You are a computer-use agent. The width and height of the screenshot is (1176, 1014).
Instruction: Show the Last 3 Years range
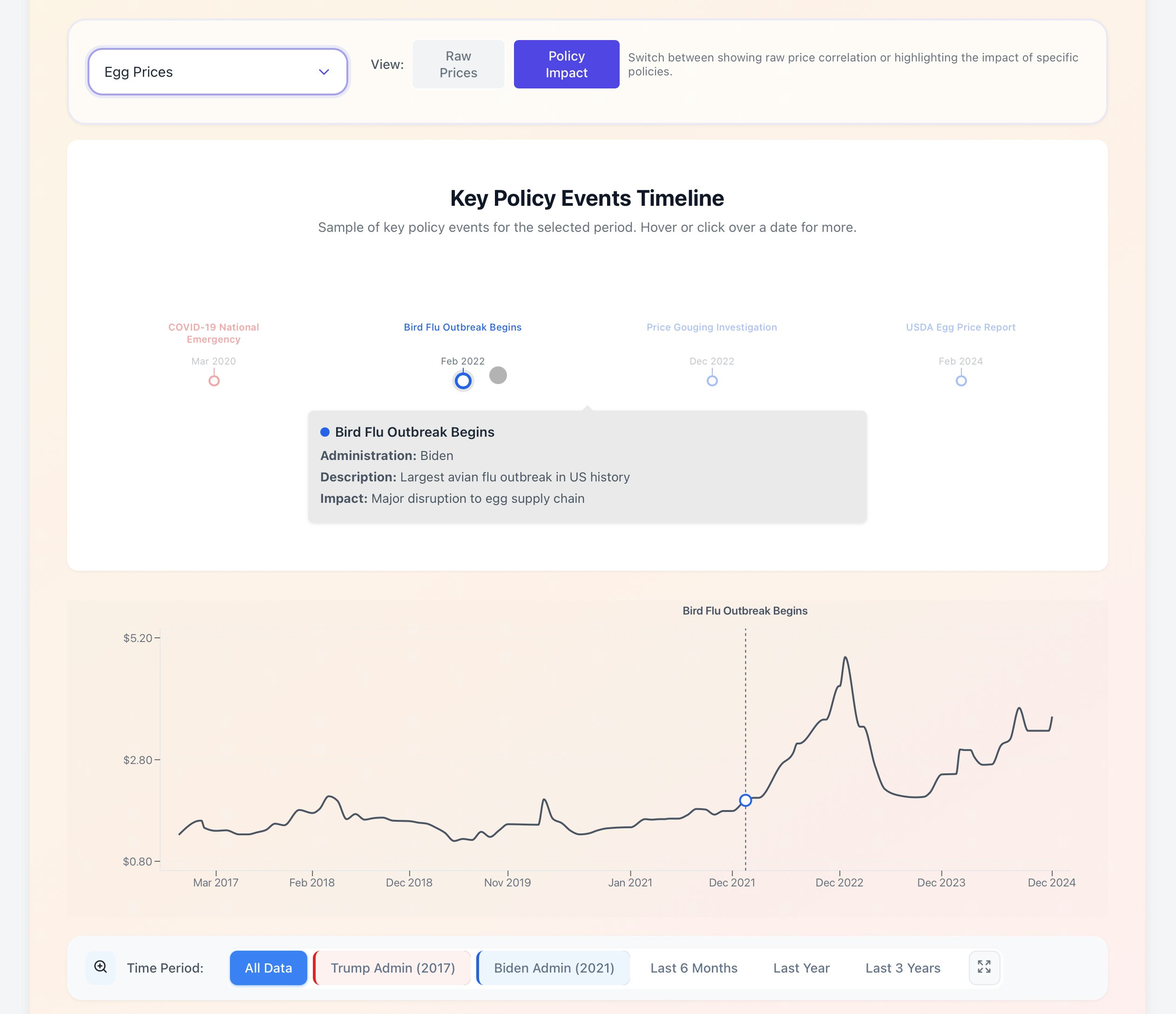(x=902, y=967)
